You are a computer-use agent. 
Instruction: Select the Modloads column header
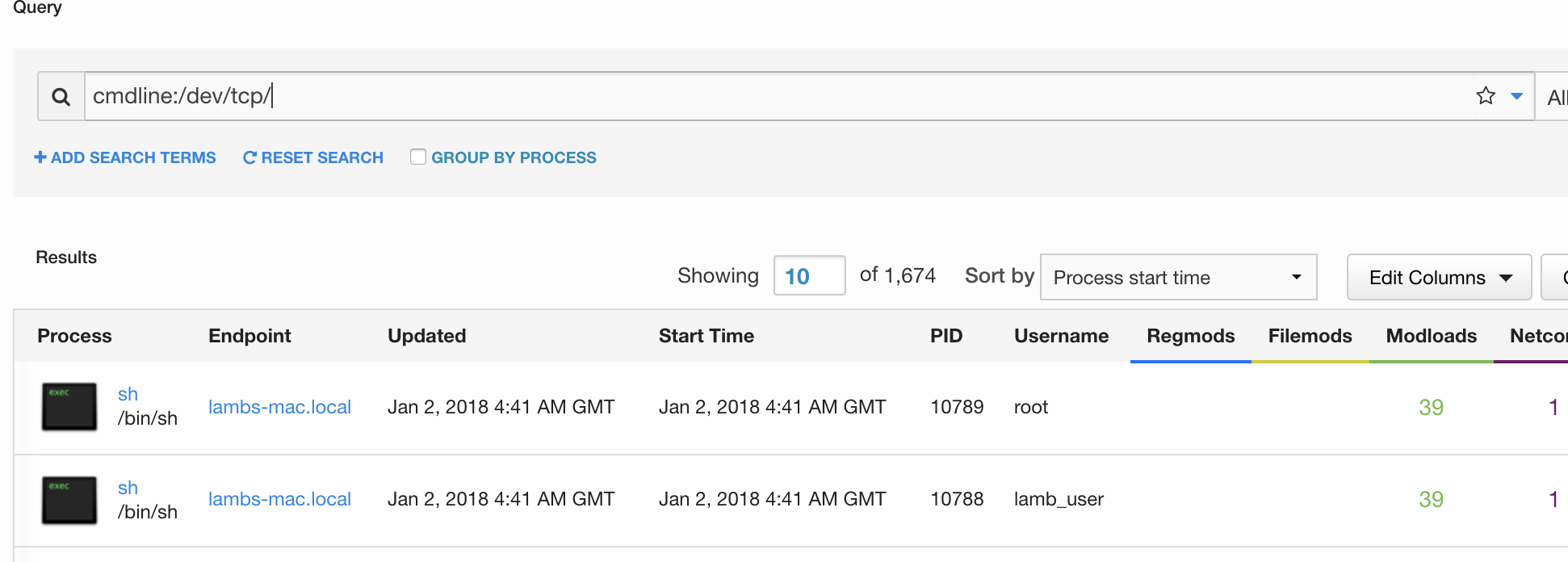coord(1431,336)
